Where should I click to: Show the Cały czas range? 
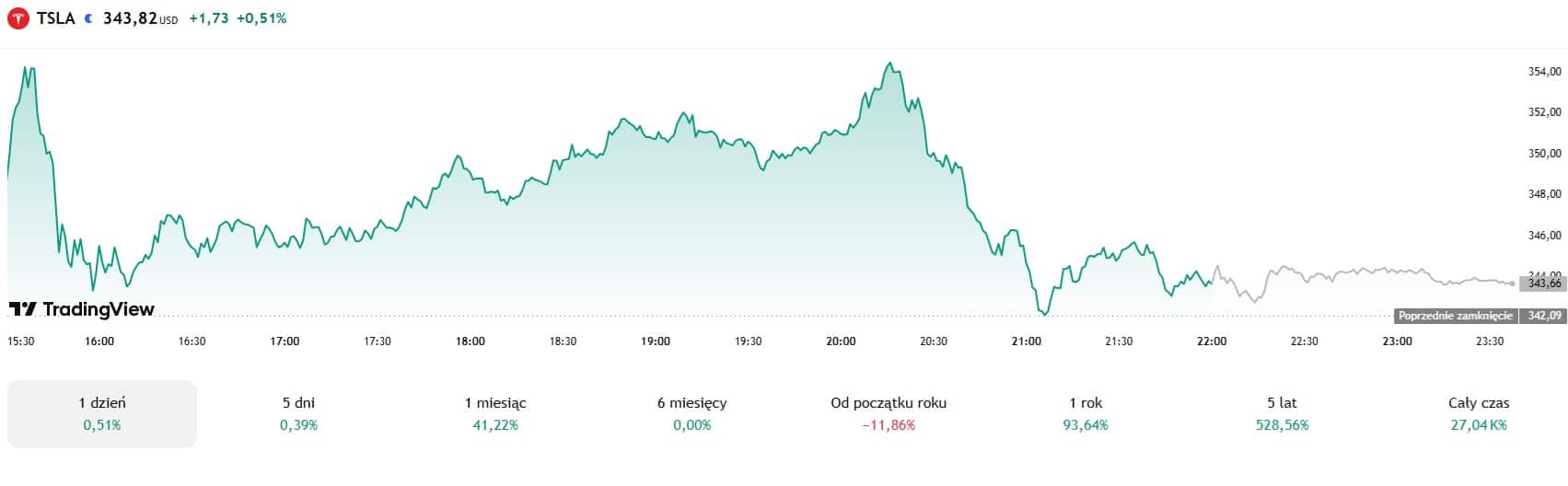coord(1479,413)
